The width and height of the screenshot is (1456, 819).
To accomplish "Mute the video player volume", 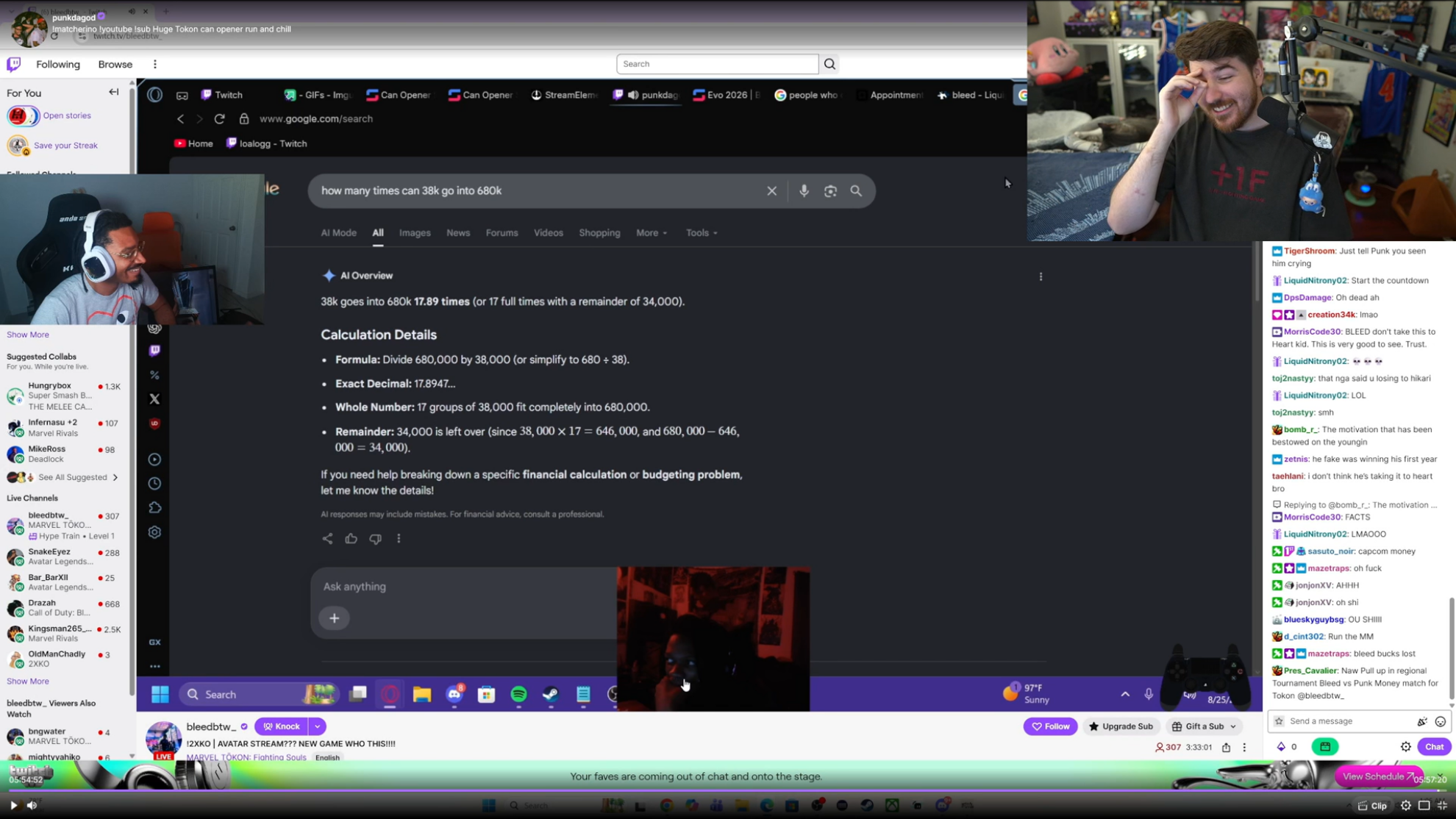I will [x=32, y=806].
